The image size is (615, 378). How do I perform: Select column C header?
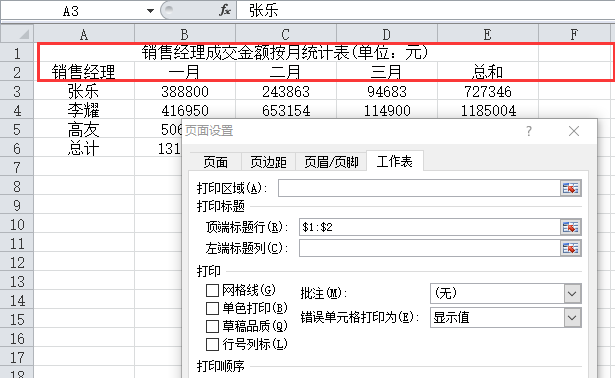(x=286, y=34)
